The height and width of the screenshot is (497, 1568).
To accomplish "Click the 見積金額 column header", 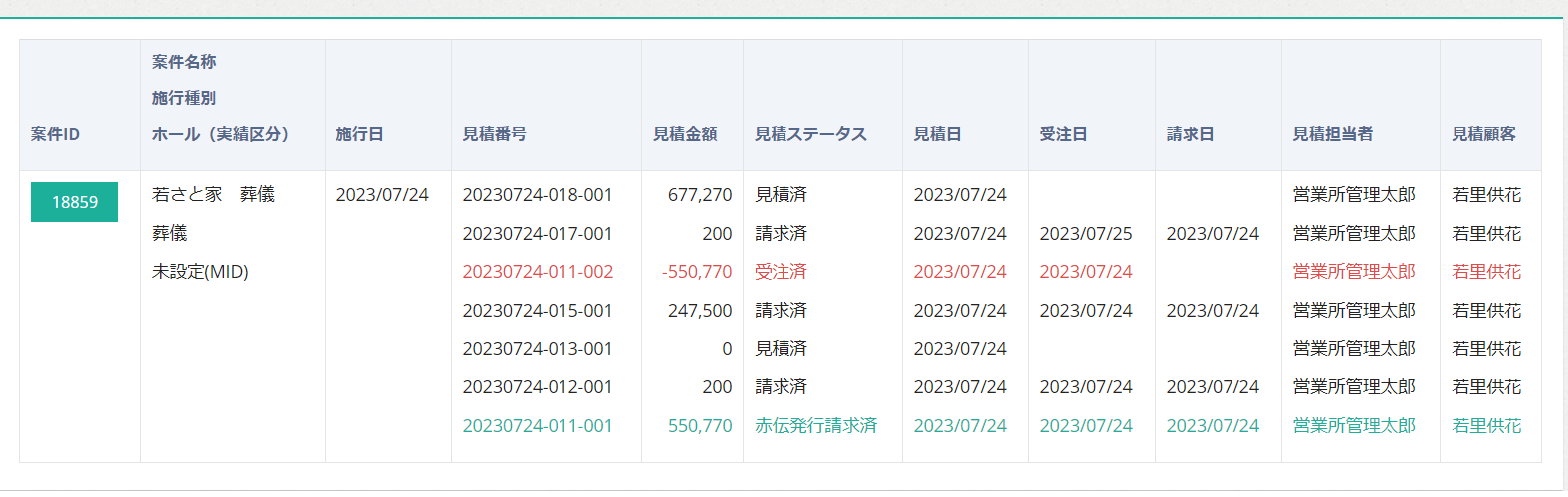I will (x=685, y=134).
